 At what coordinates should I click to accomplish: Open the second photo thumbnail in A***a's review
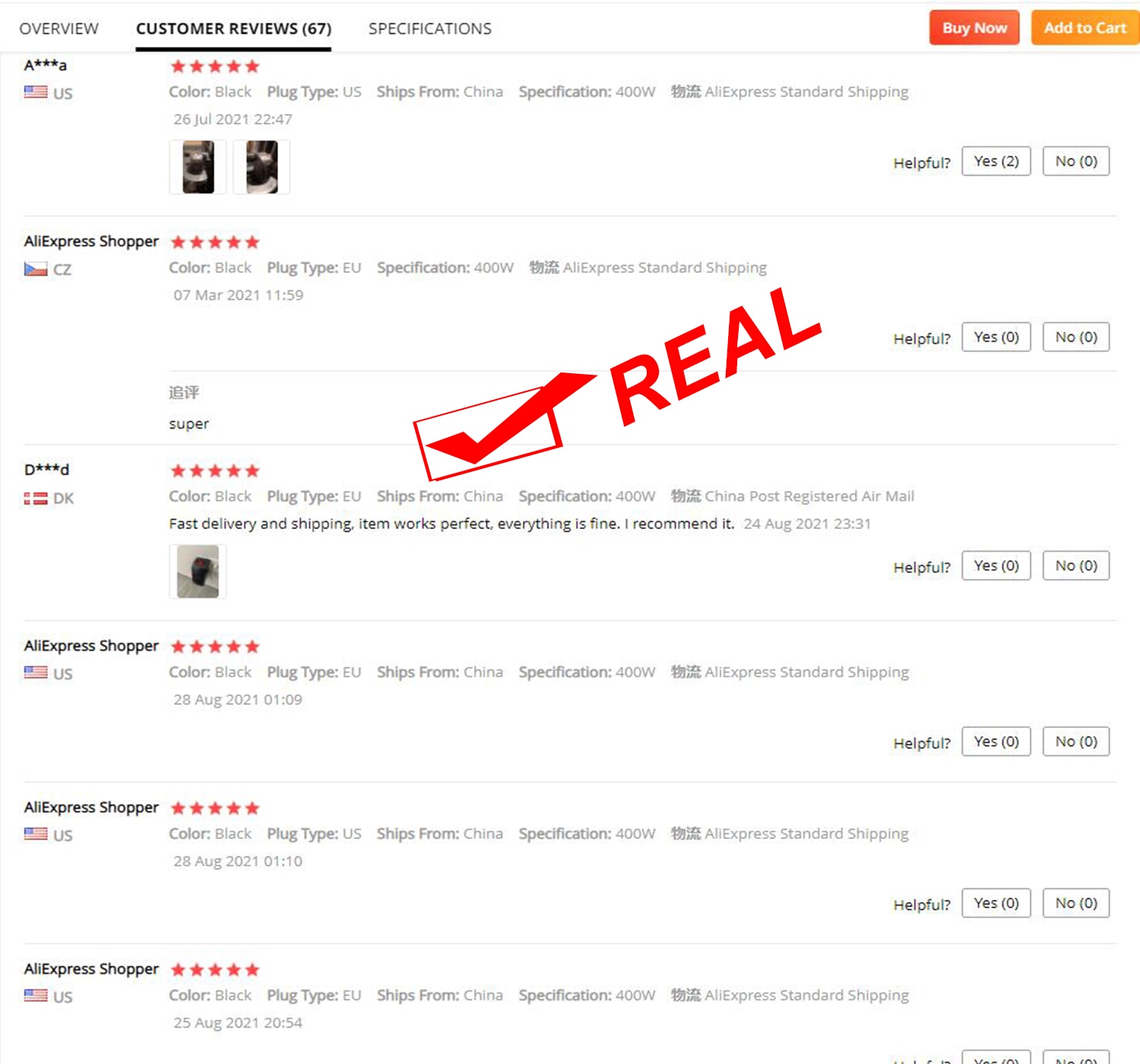point(261,166)
